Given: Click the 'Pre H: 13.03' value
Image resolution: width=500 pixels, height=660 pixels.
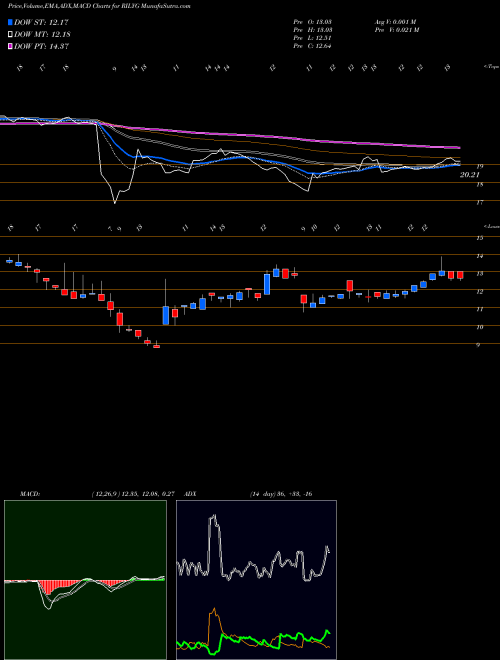Looking at the screenshot, I should [x=312, y=30].
